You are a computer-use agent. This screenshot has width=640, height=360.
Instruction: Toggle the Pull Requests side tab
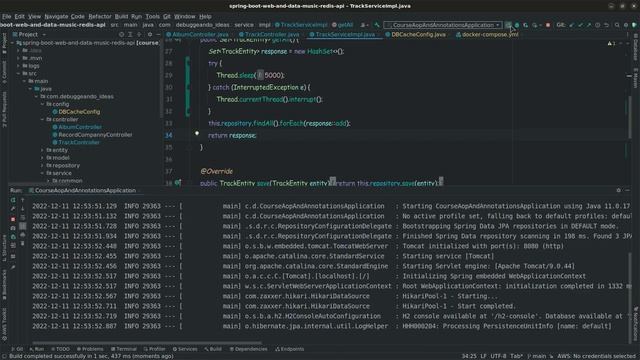point(4,109)
